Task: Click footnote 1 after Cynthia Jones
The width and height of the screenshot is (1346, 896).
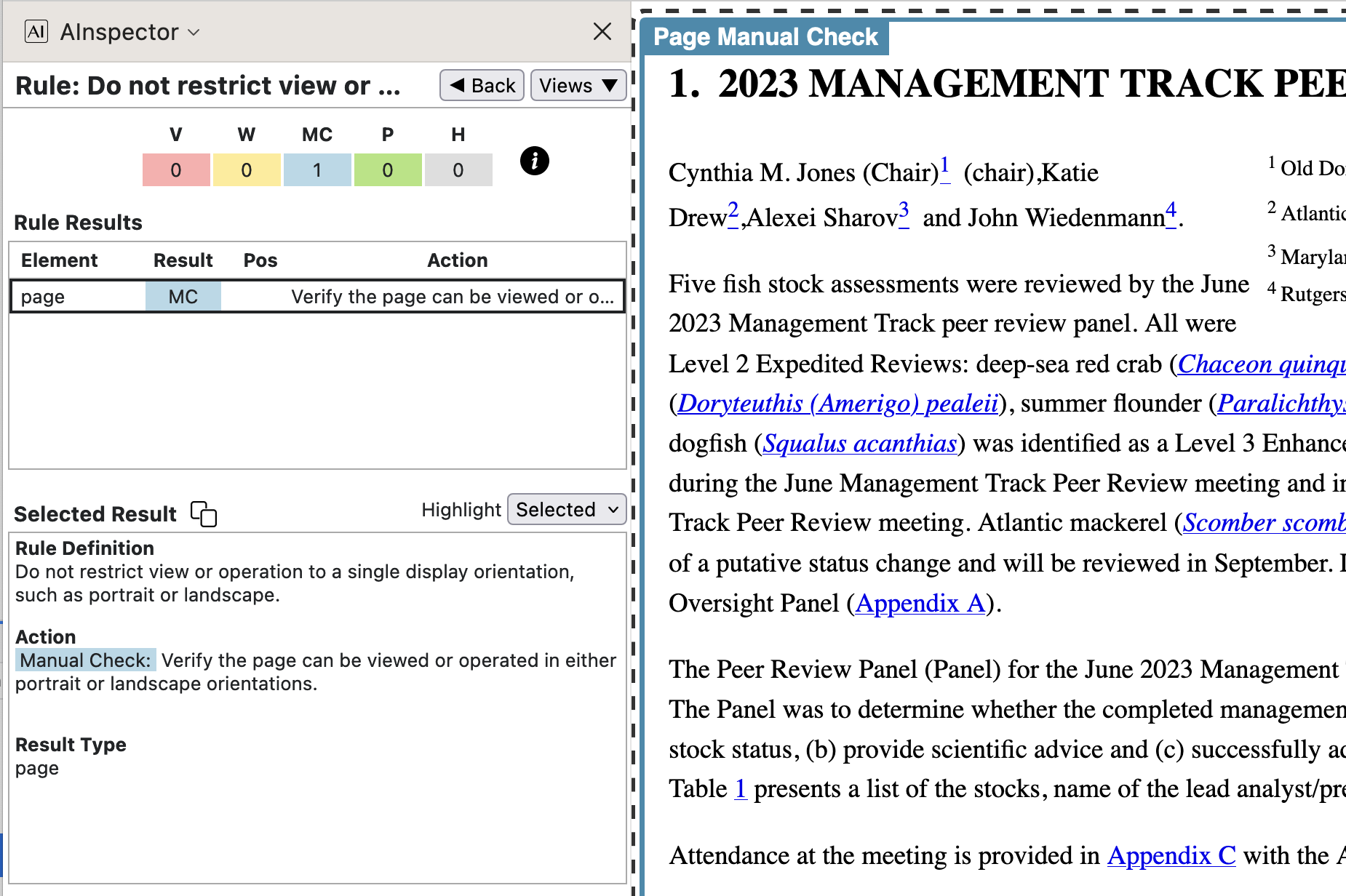Action: pos(944,168)
